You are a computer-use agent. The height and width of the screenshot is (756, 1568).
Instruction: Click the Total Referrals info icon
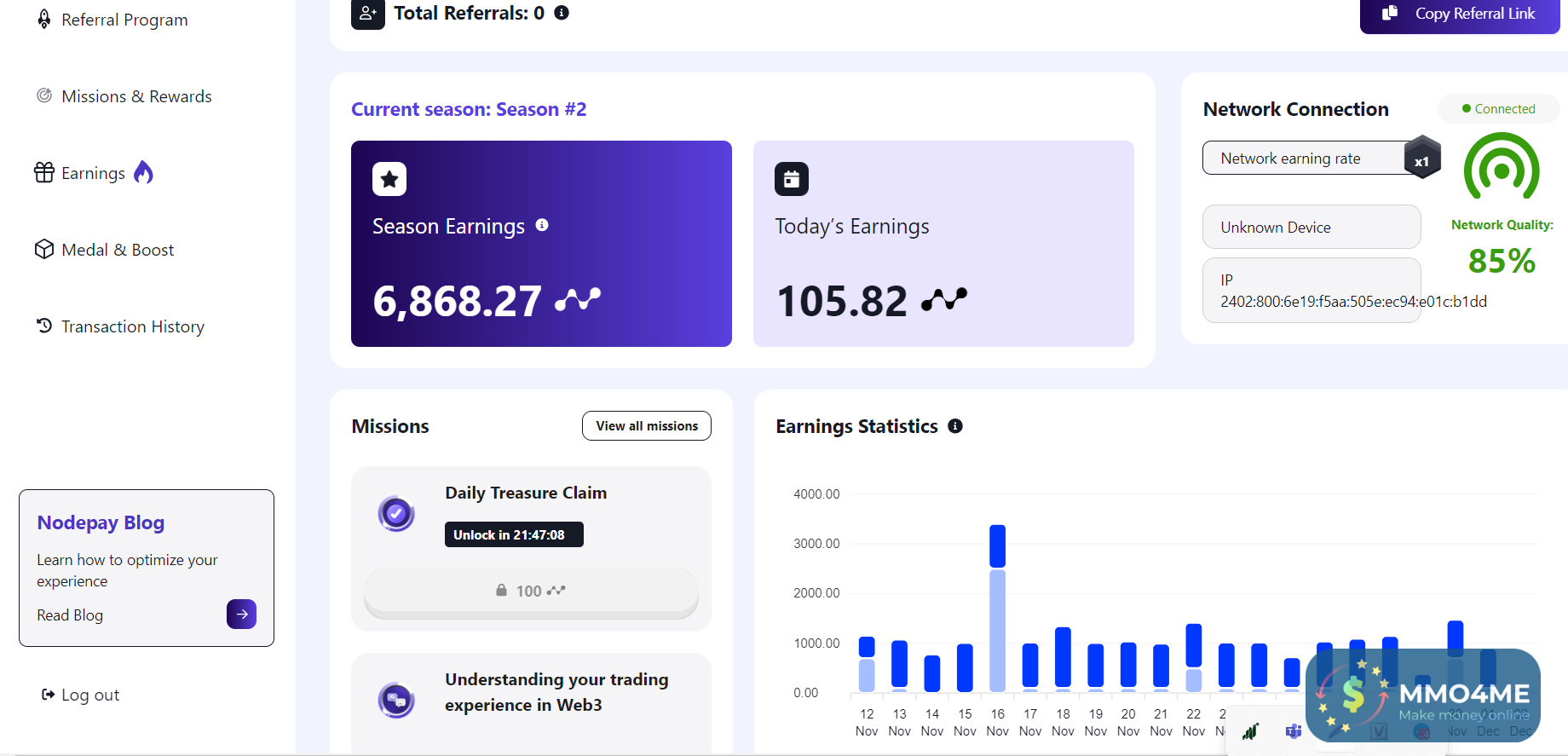(x=562, y=13)
